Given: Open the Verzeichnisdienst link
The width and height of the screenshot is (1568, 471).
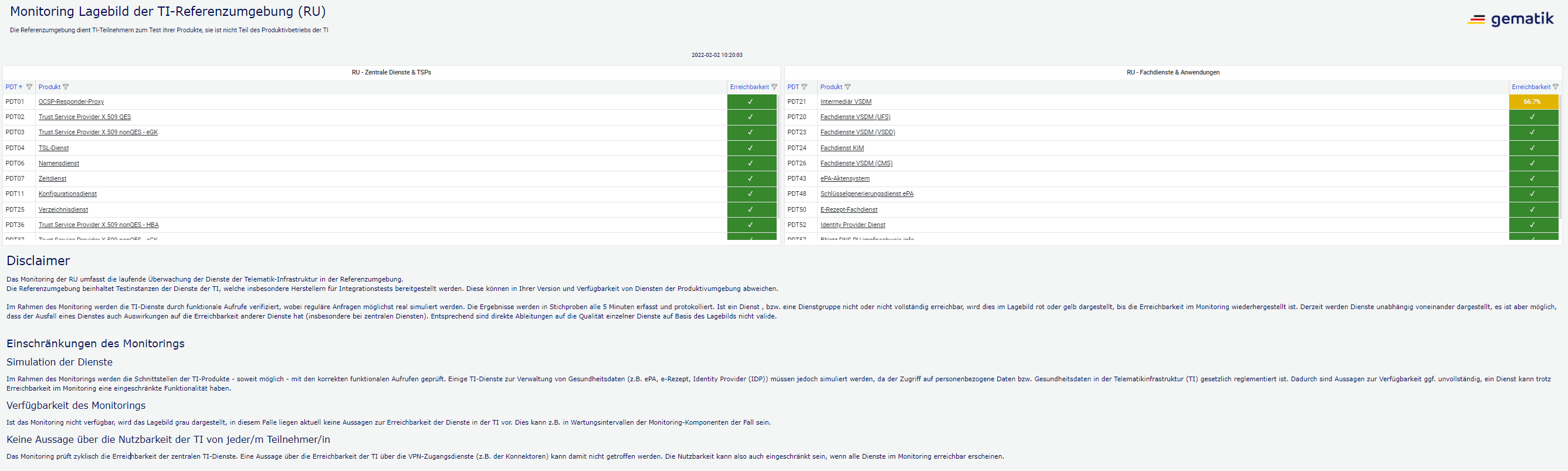Looking at the screenshot, I should (x=63, y=209).
